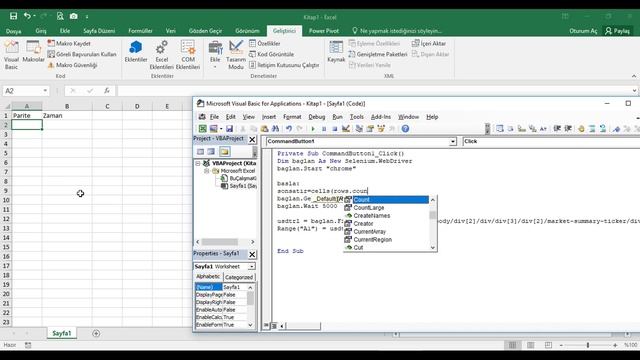This screenshot has height=360, width=640.
Task: Click VBA View Microsoft Excel icon
Action: point(202,129)
